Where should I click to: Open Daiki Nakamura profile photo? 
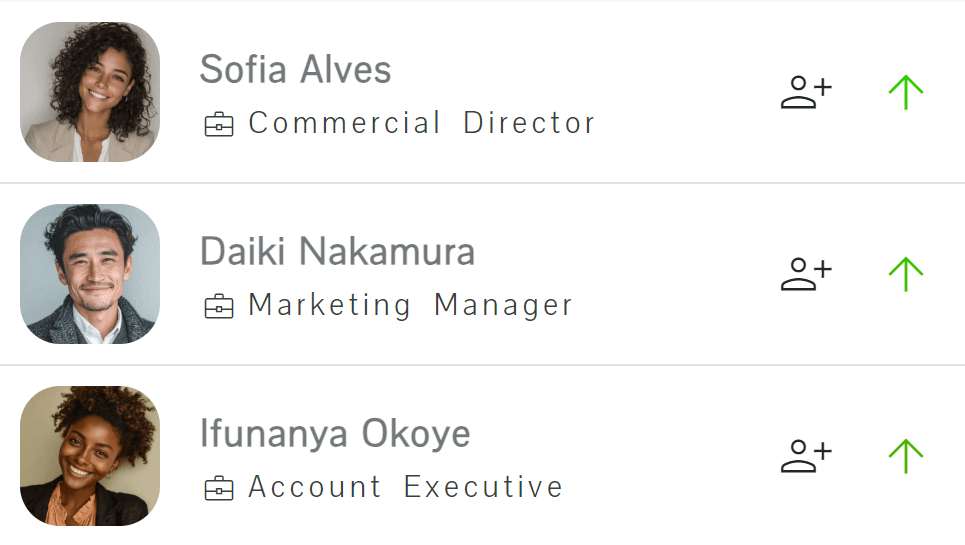click(90, 274)
